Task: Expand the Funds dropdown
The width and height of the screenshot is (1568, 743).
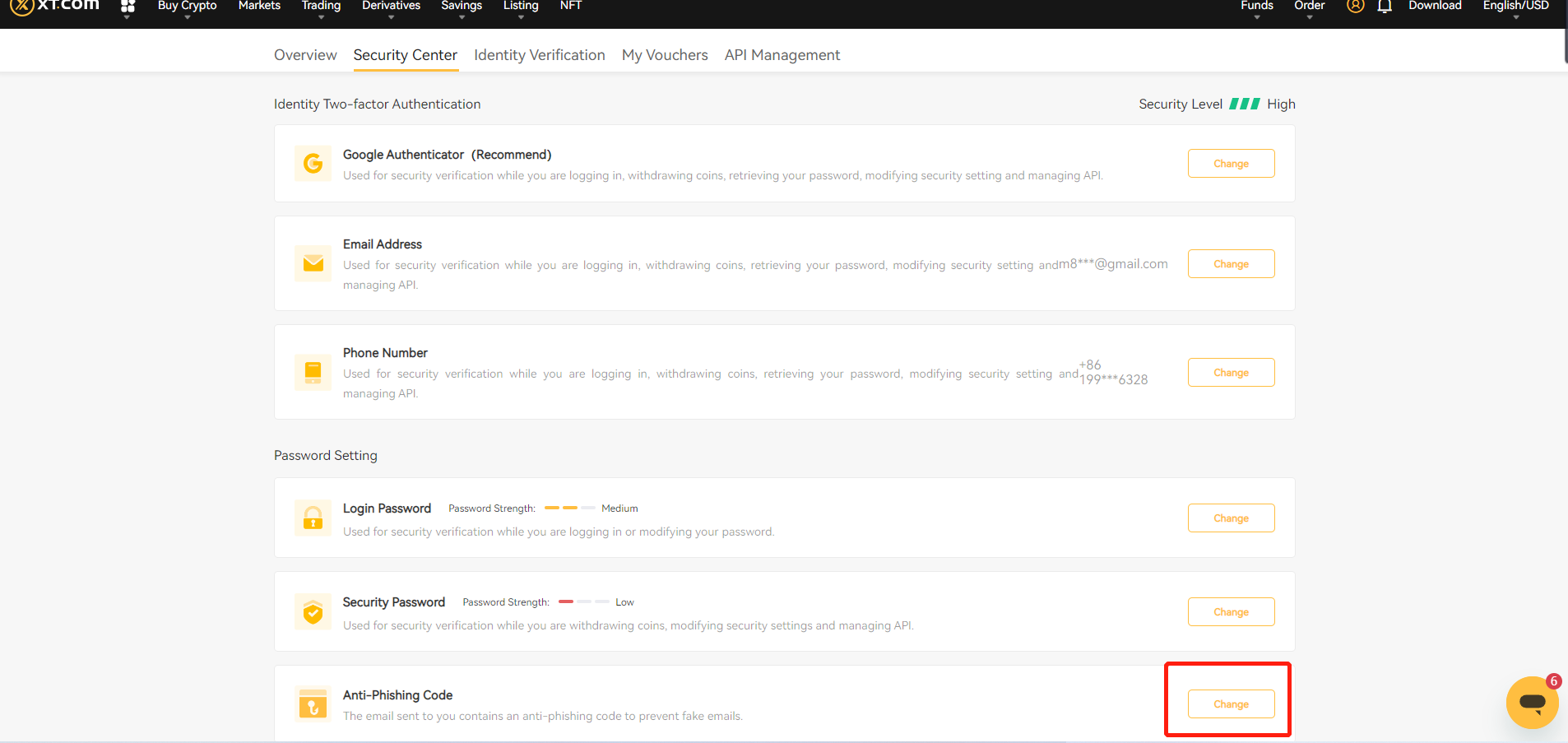Action: point(1256,7)
